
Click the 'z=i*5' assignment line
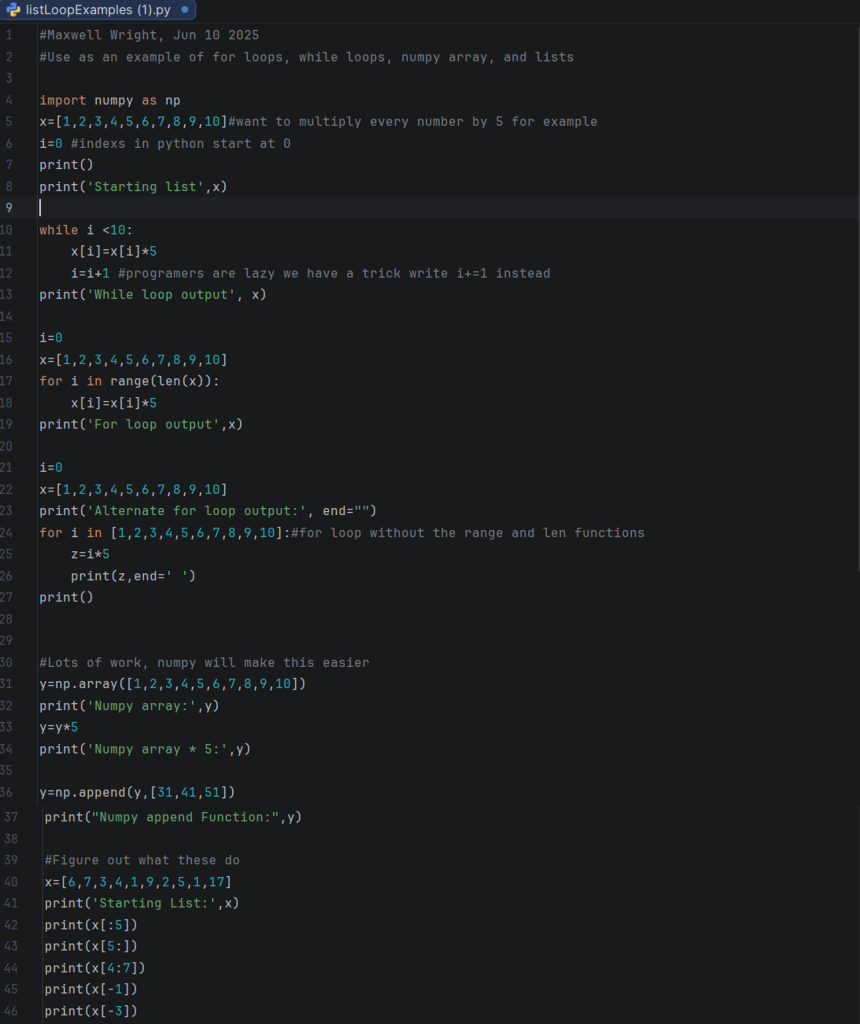90,554
